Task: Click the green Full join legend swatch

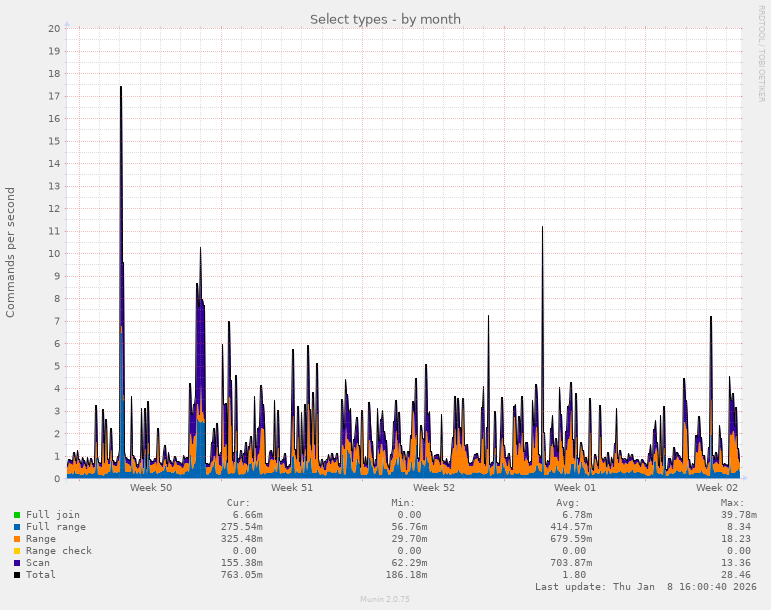Action: pos(17,514)
